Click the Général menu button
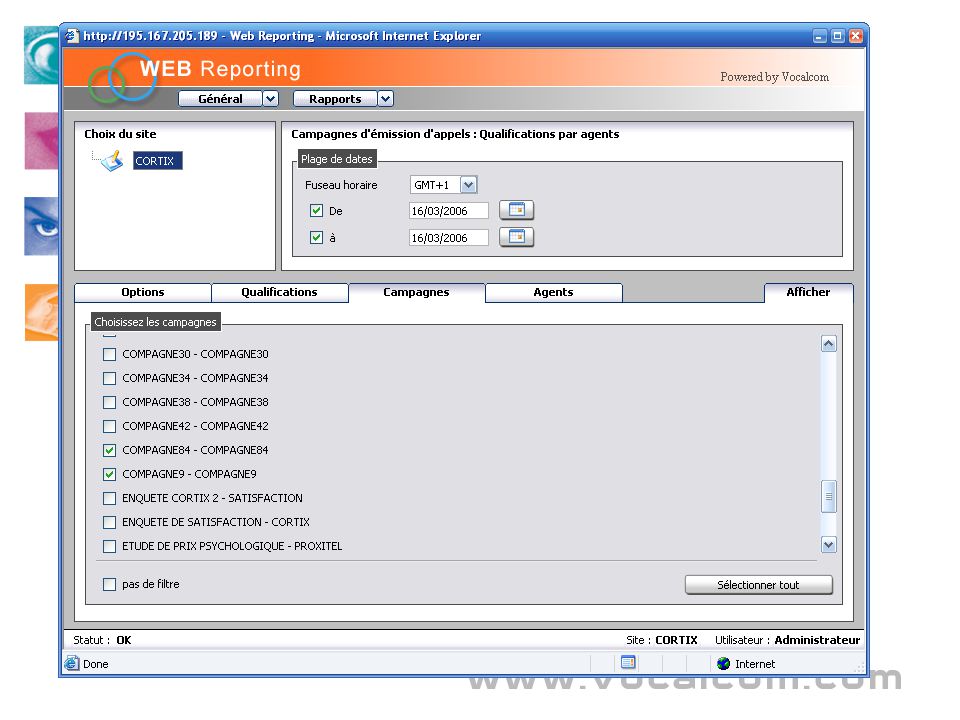The width and height of the screenshot is (960, 720). pos(220,99)
